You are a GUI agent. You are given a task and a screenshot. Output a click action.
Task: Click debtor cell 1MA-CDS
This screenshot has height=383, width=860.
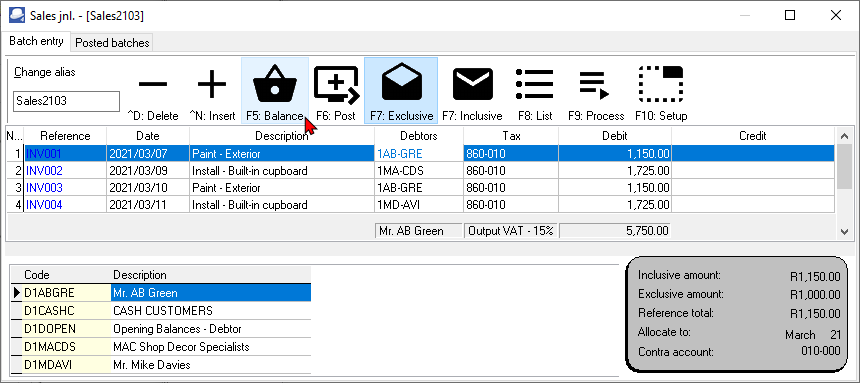(419, 171)
